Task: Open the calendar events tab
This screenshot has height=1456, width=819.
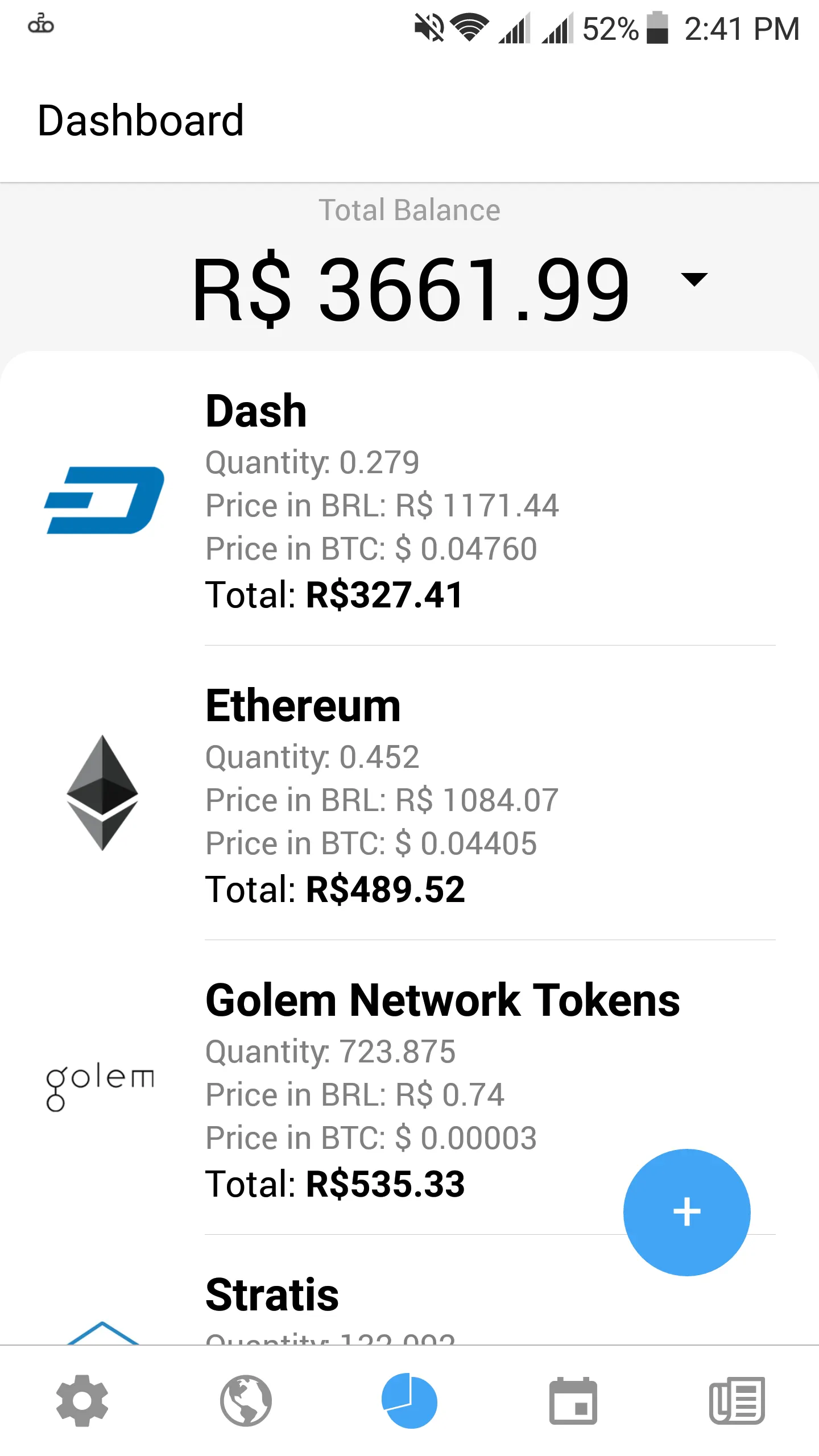Action: (x=573, y=1400)
